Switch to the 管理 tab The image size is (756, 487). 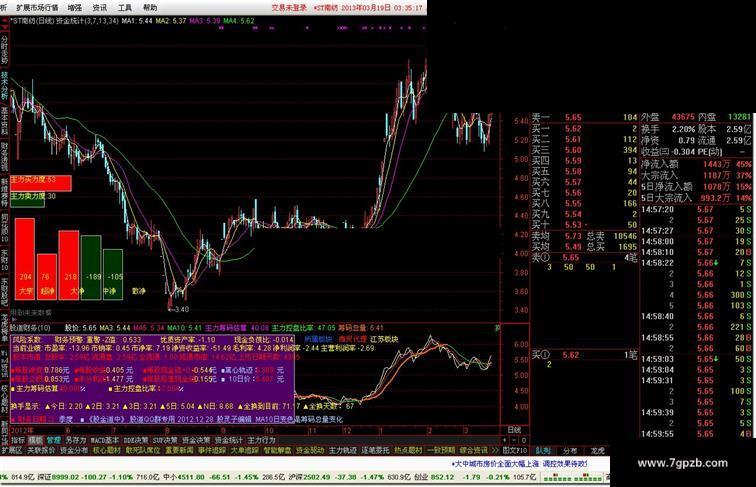click(x=53, y=440)
